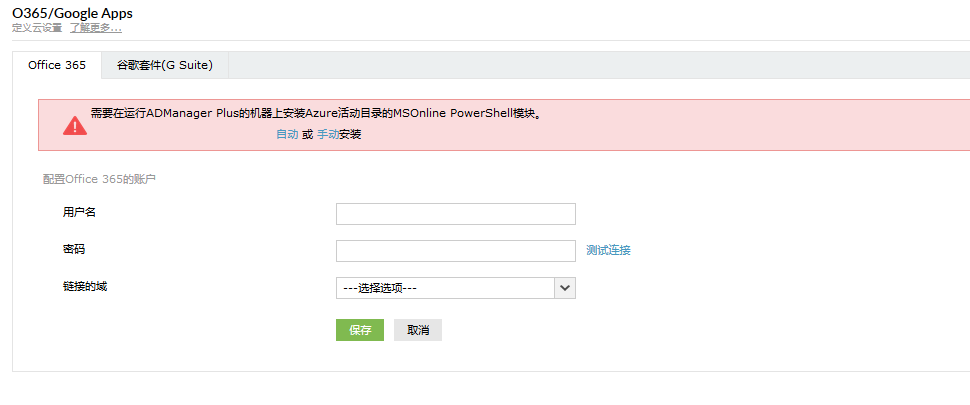Click the 取消 button

418,330
